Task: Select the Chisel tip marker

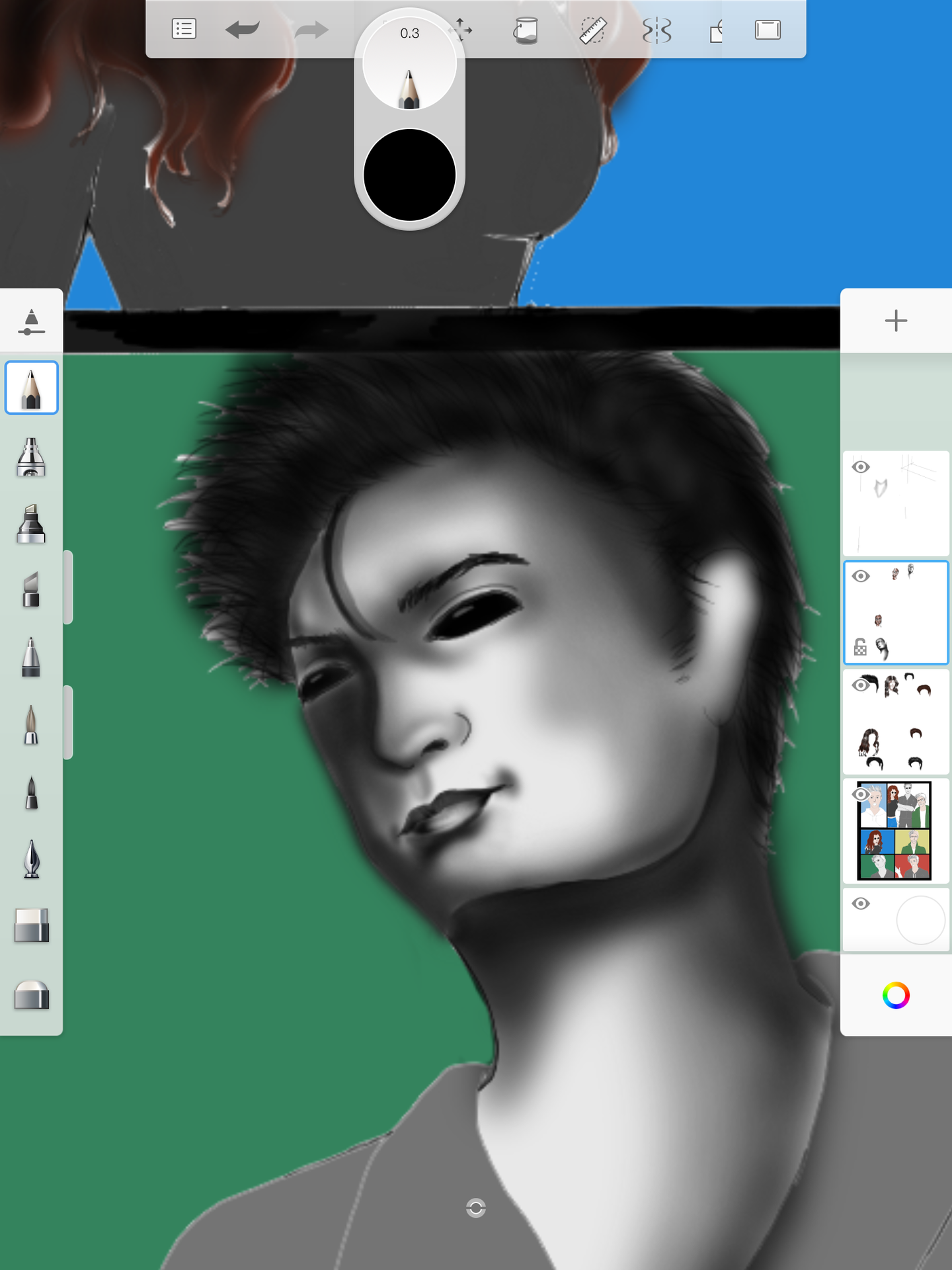Action: 31,589
